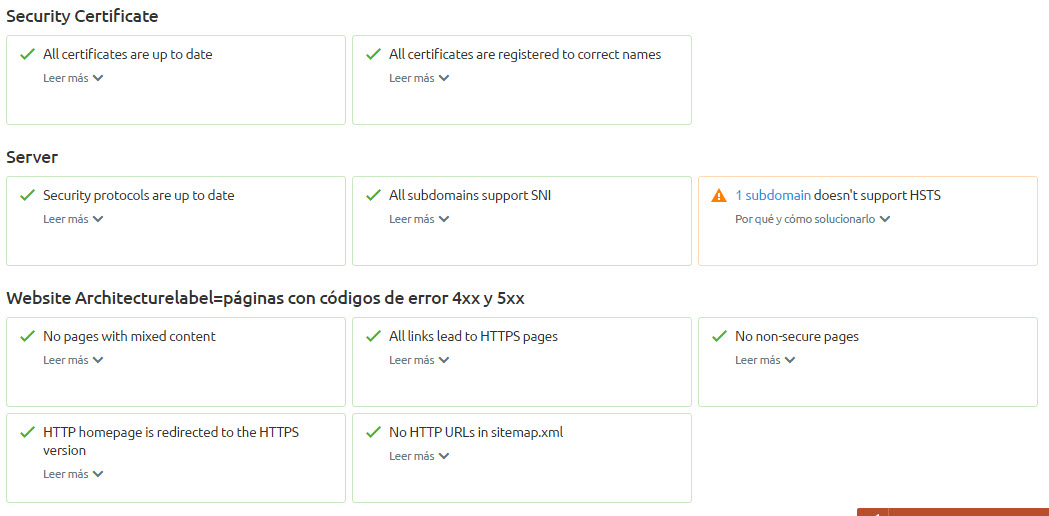Click green checkmark beside All certificates are up to date
The width and height of the screenshot is (1049, 516).
pyautogui.click(x=27, y=54)
